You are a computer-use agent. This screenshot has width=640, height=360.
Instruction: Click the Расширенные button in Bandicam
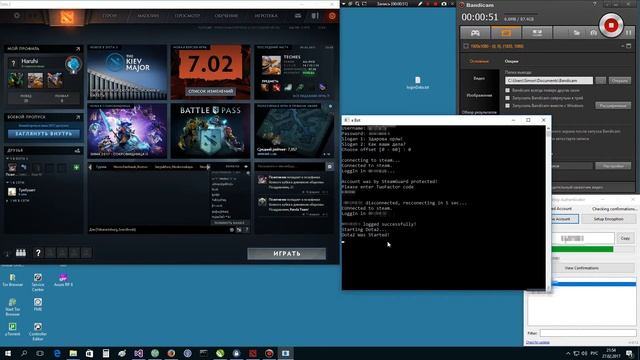(613, 106)
